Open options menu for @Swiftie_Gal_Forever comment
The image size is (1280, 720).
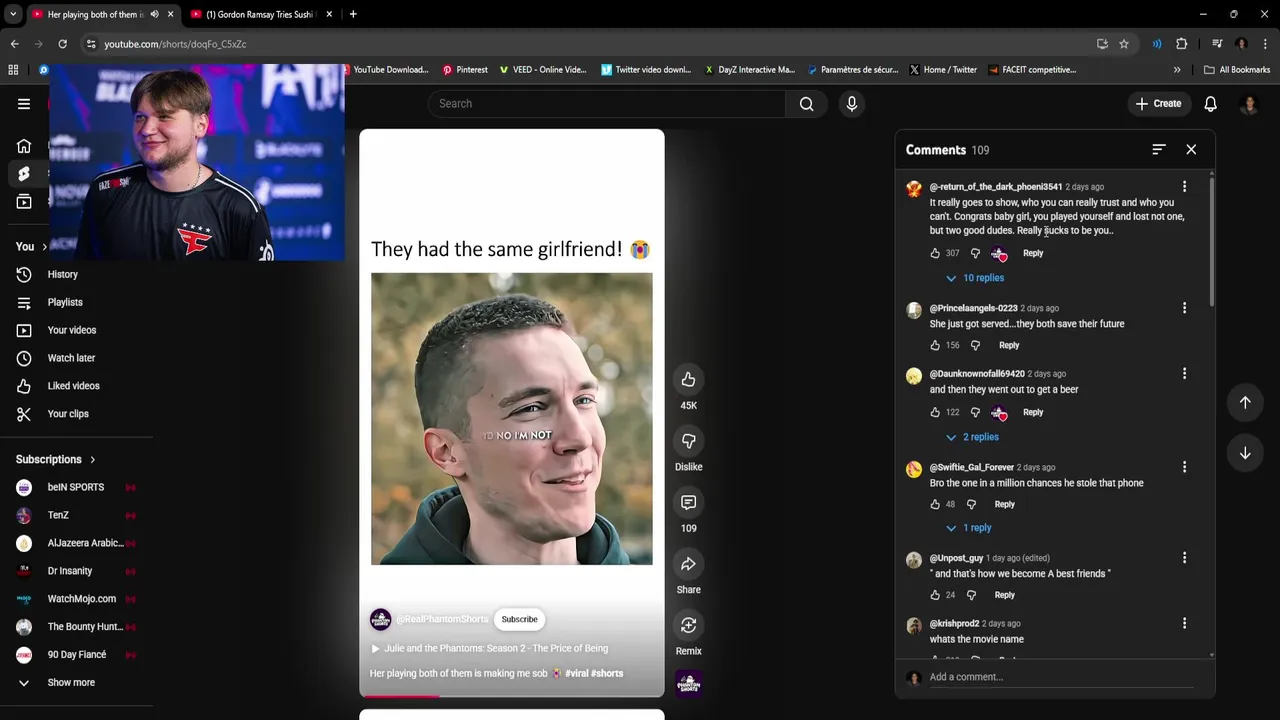point(1184,467)
